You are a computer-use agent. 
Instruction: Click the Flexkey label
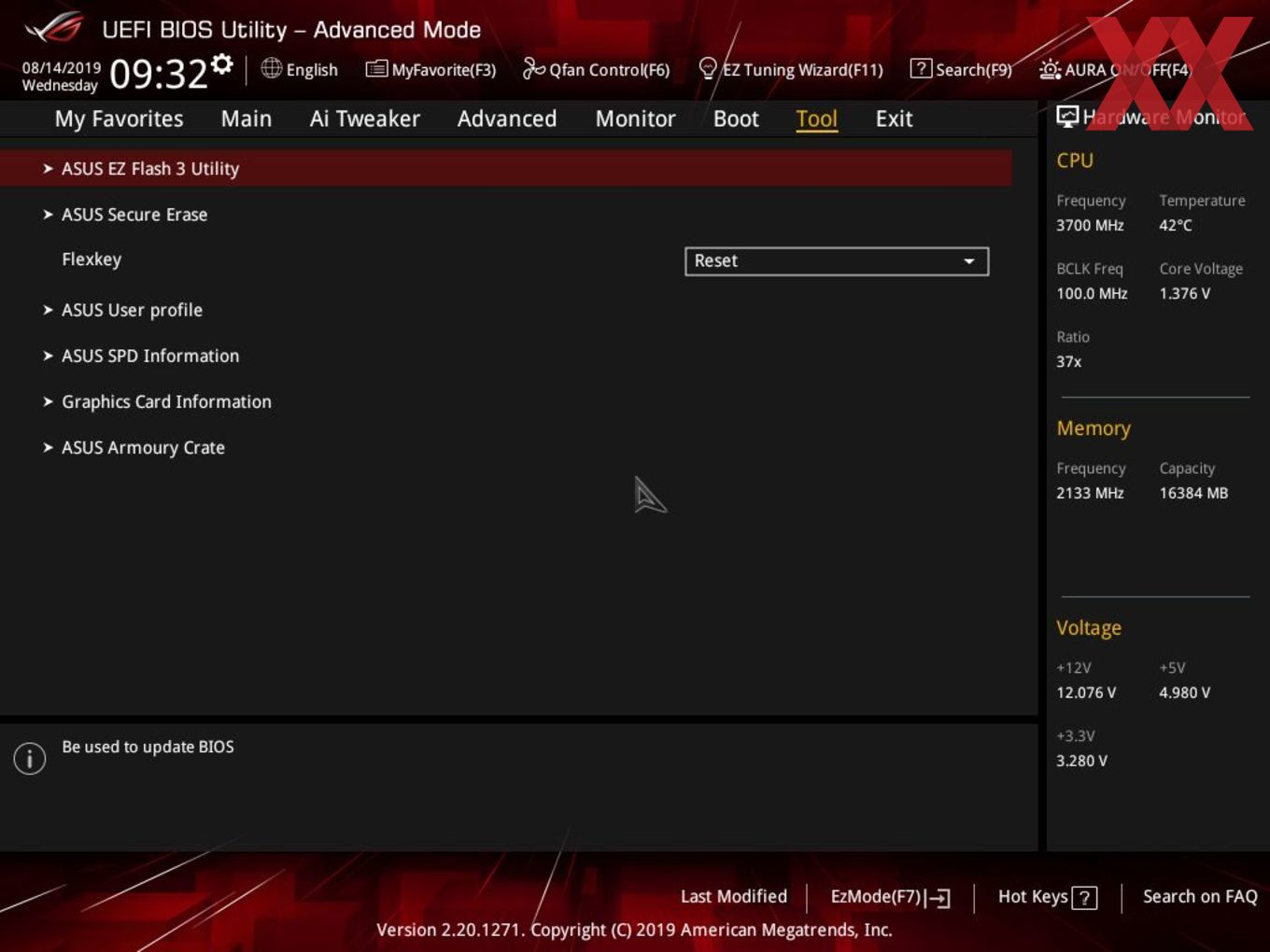point(92,259)
